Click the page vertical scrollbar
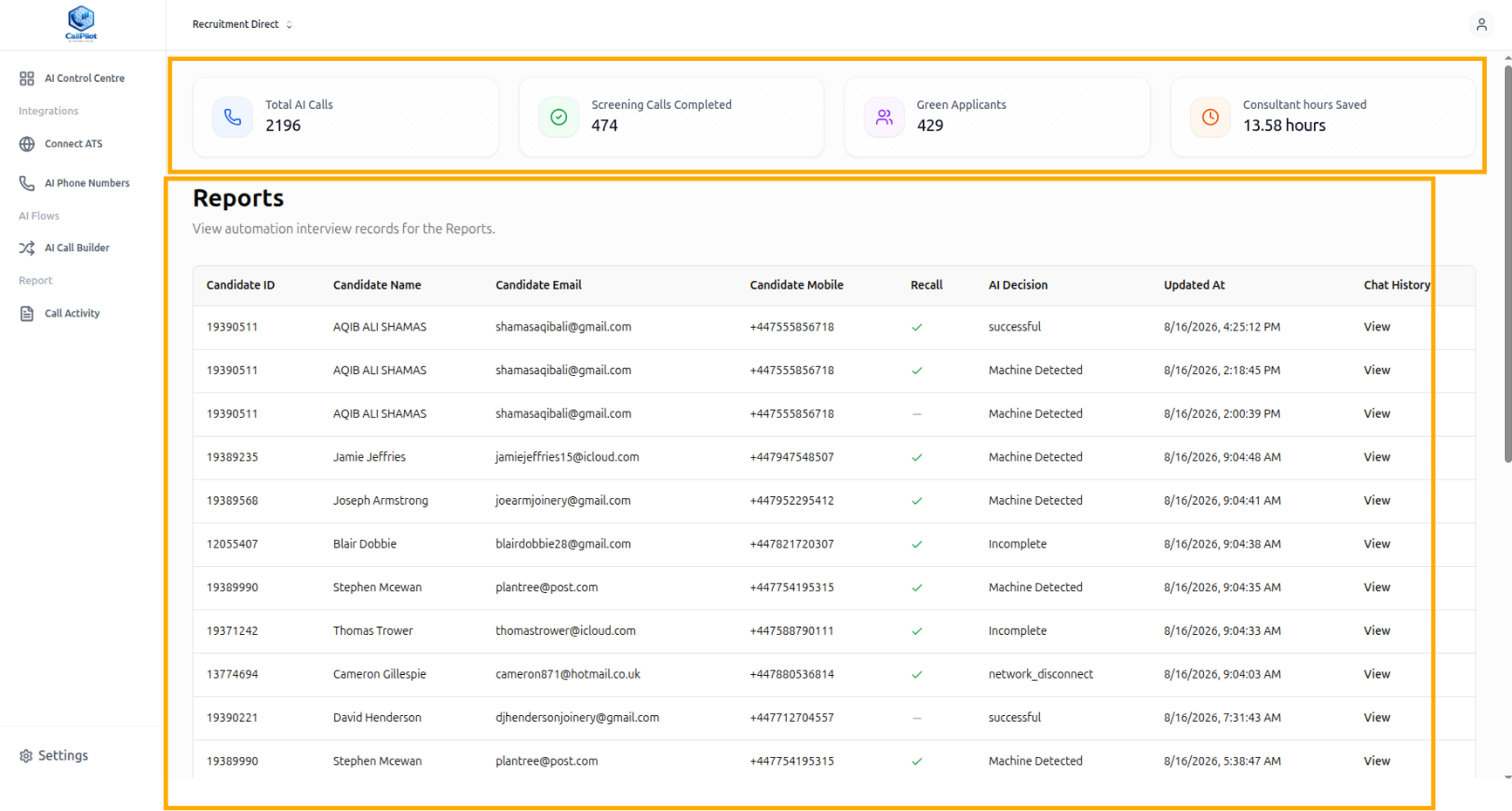The height and width of the screenshot is (811, 1512). (1508, 265)
